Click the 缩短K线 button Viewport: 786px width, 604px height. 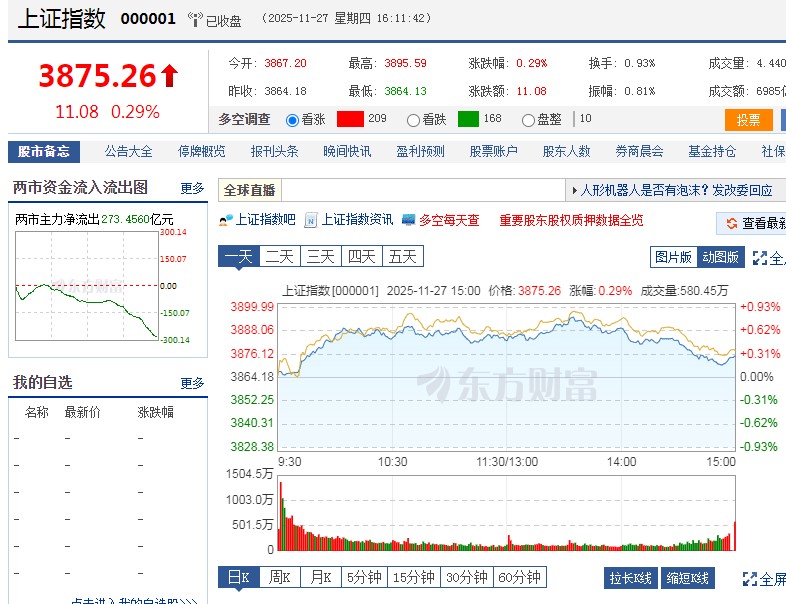pyautogui.click(x=688, y=578)
